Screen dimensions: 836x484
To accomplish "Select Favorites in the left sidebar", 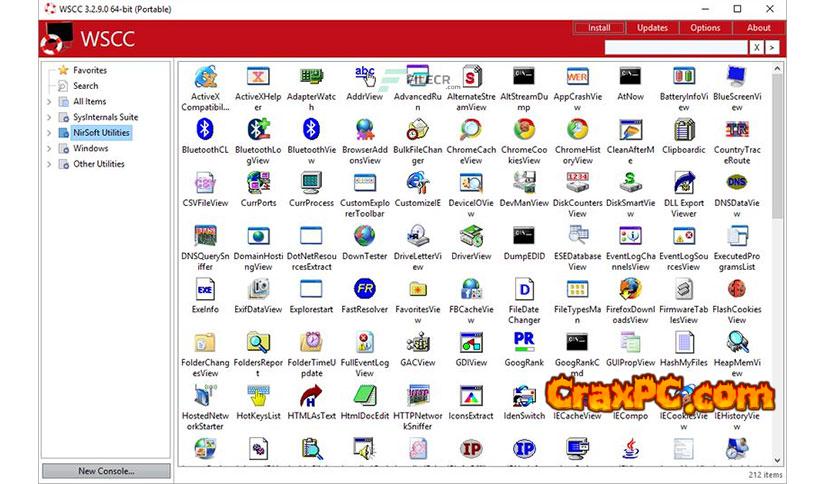I will [89, 70].
